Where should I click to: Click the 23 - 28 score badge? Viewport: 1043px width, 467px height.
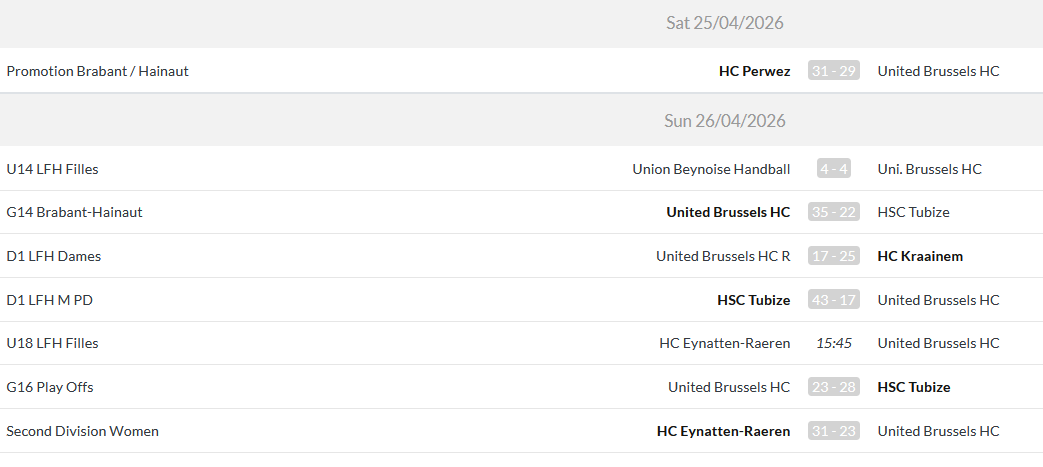(x=833, y=387)
